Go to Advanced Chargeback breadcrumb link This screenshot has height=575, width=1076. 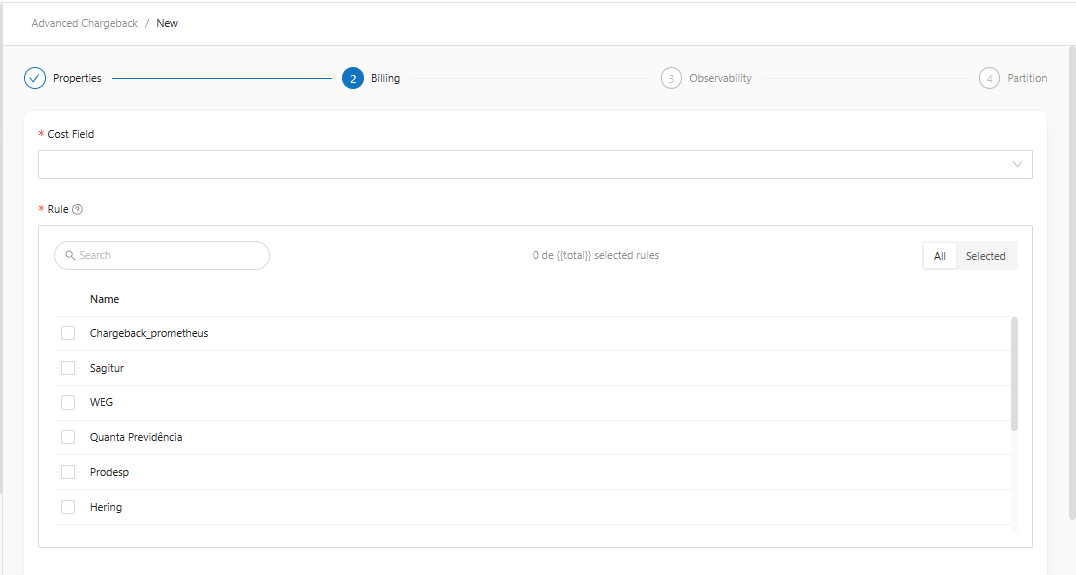tap(85, 23)
